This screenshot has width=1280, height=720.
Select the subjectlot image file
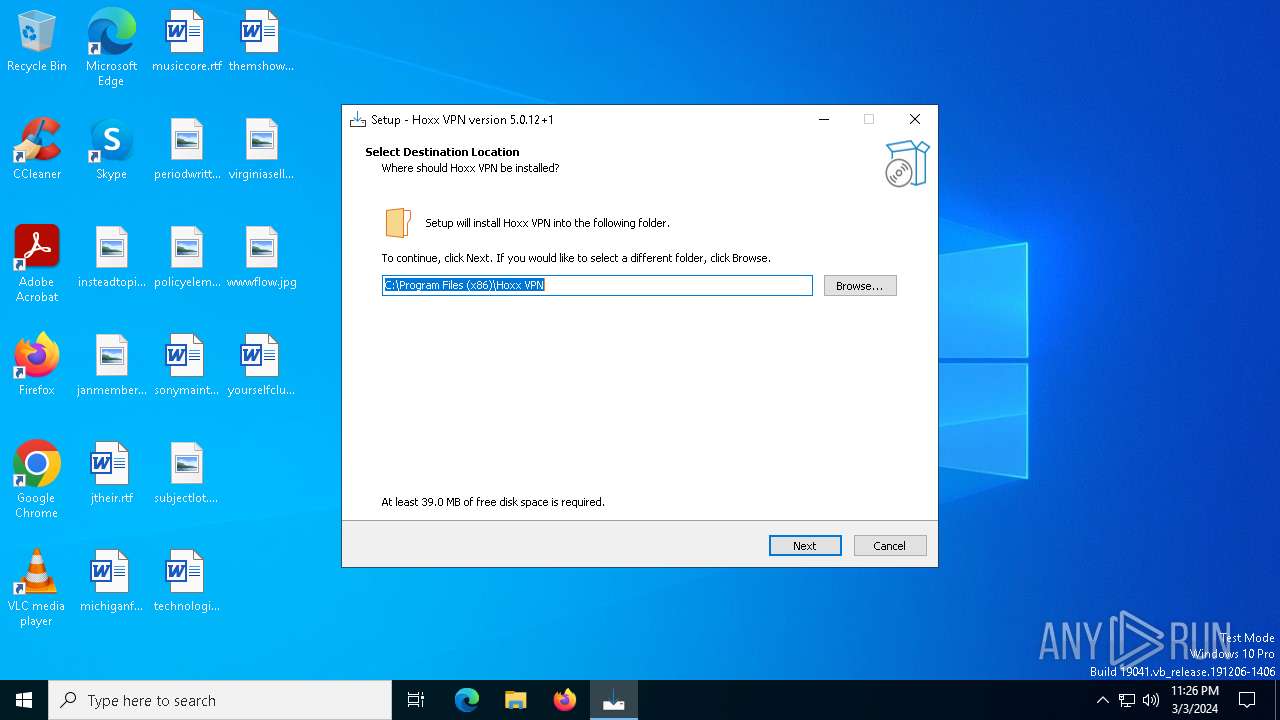tap(186, 474)
